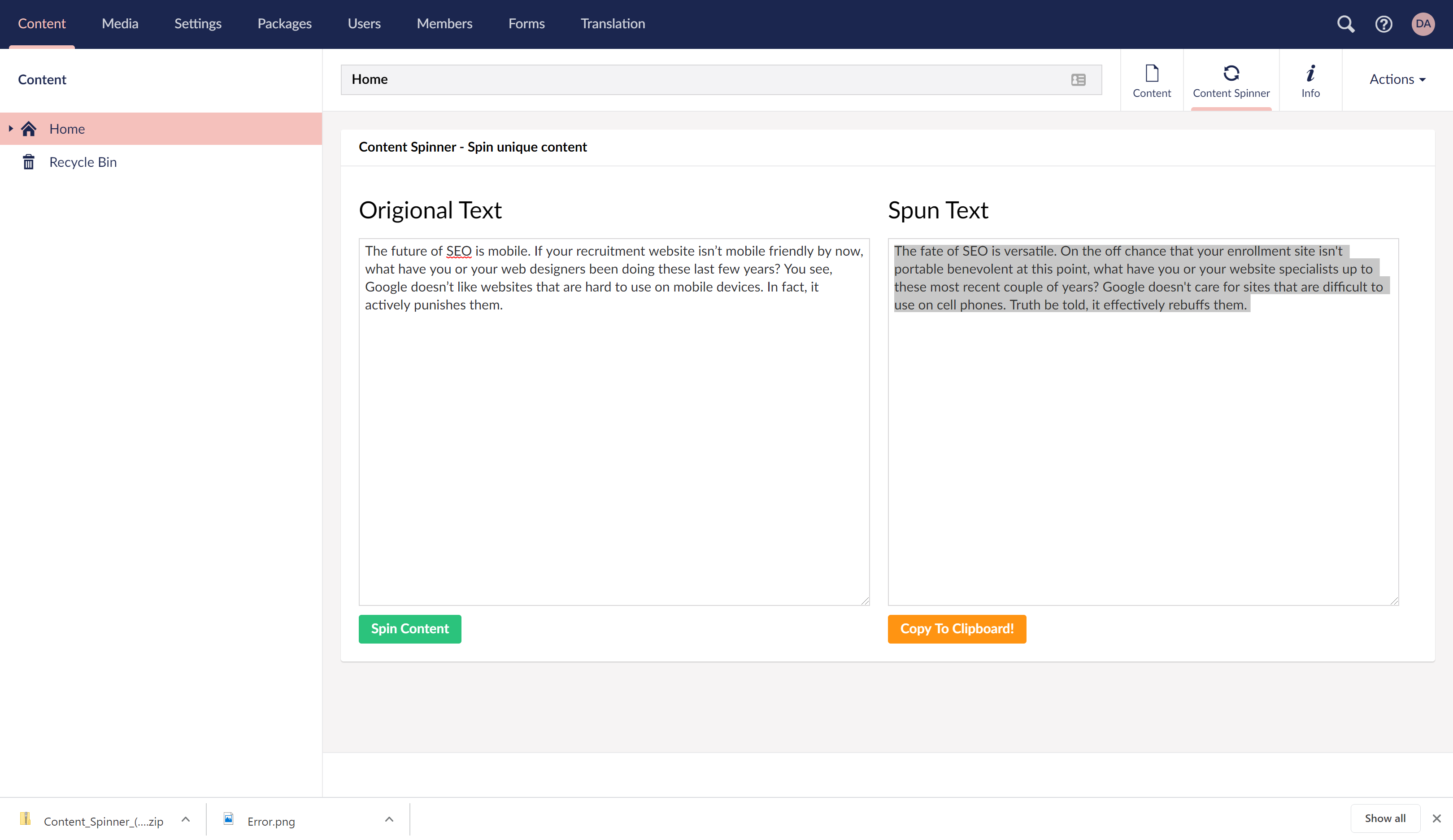
Task: Expand Error.png download options chevron
Action: pos(389,819)
